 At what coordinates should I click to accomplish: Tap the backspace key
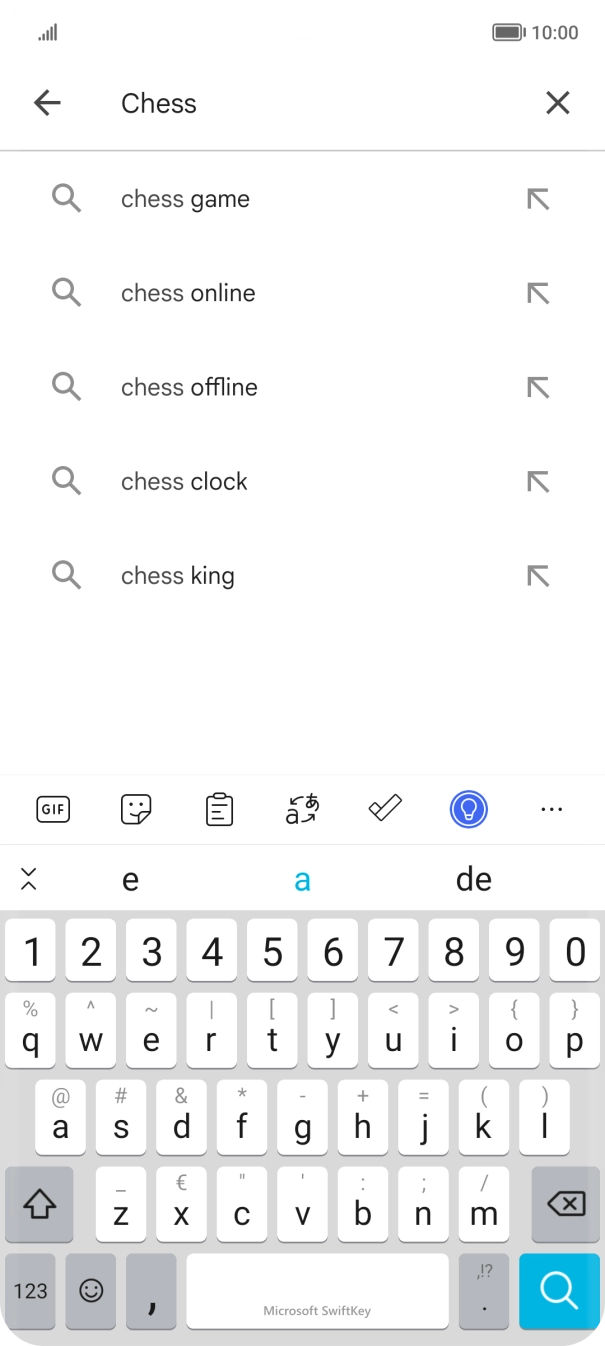pos(563,1203)
